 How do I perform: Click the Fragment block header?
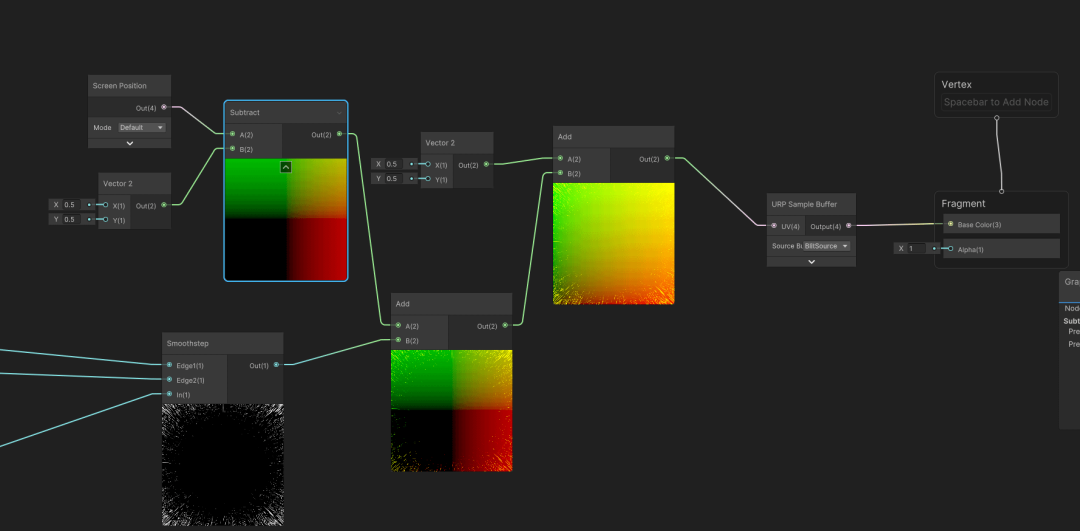[963, 203]
